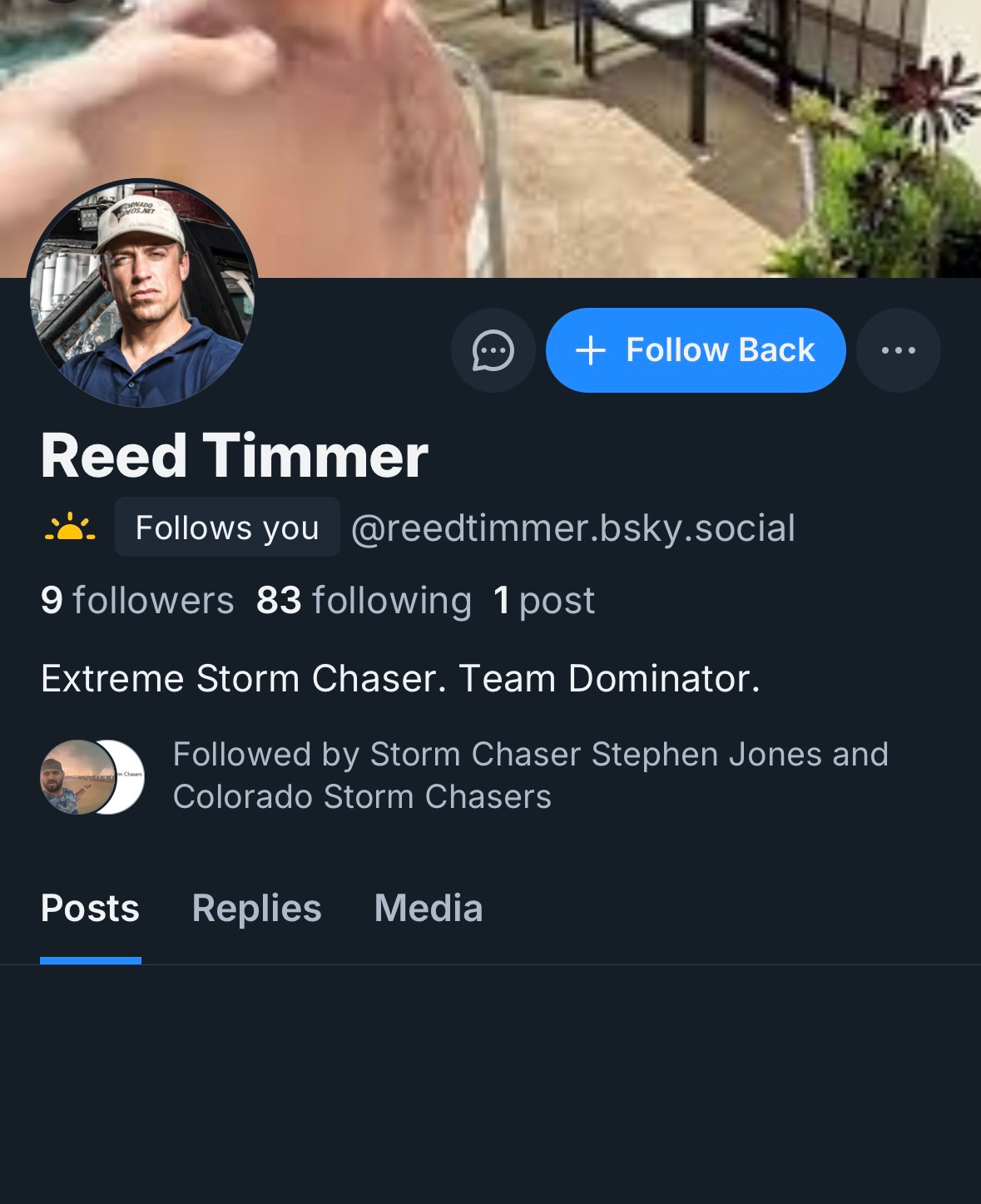The image size is (981, 1204).
Task: Open the 83 following list
Action: click(x=364, y=601)
